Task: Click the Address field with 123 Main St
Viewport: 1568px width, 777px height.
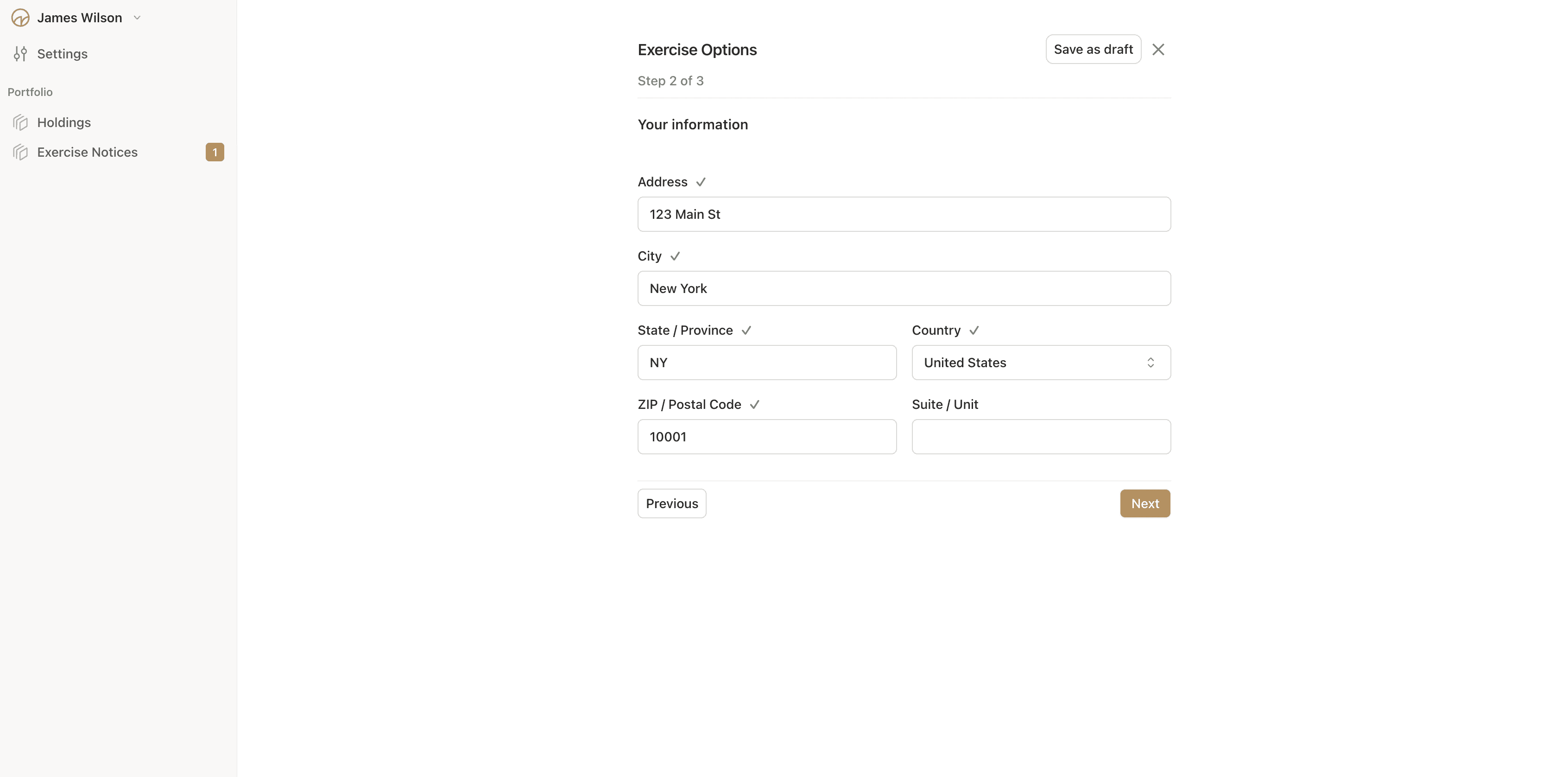Action: (903, 214)
